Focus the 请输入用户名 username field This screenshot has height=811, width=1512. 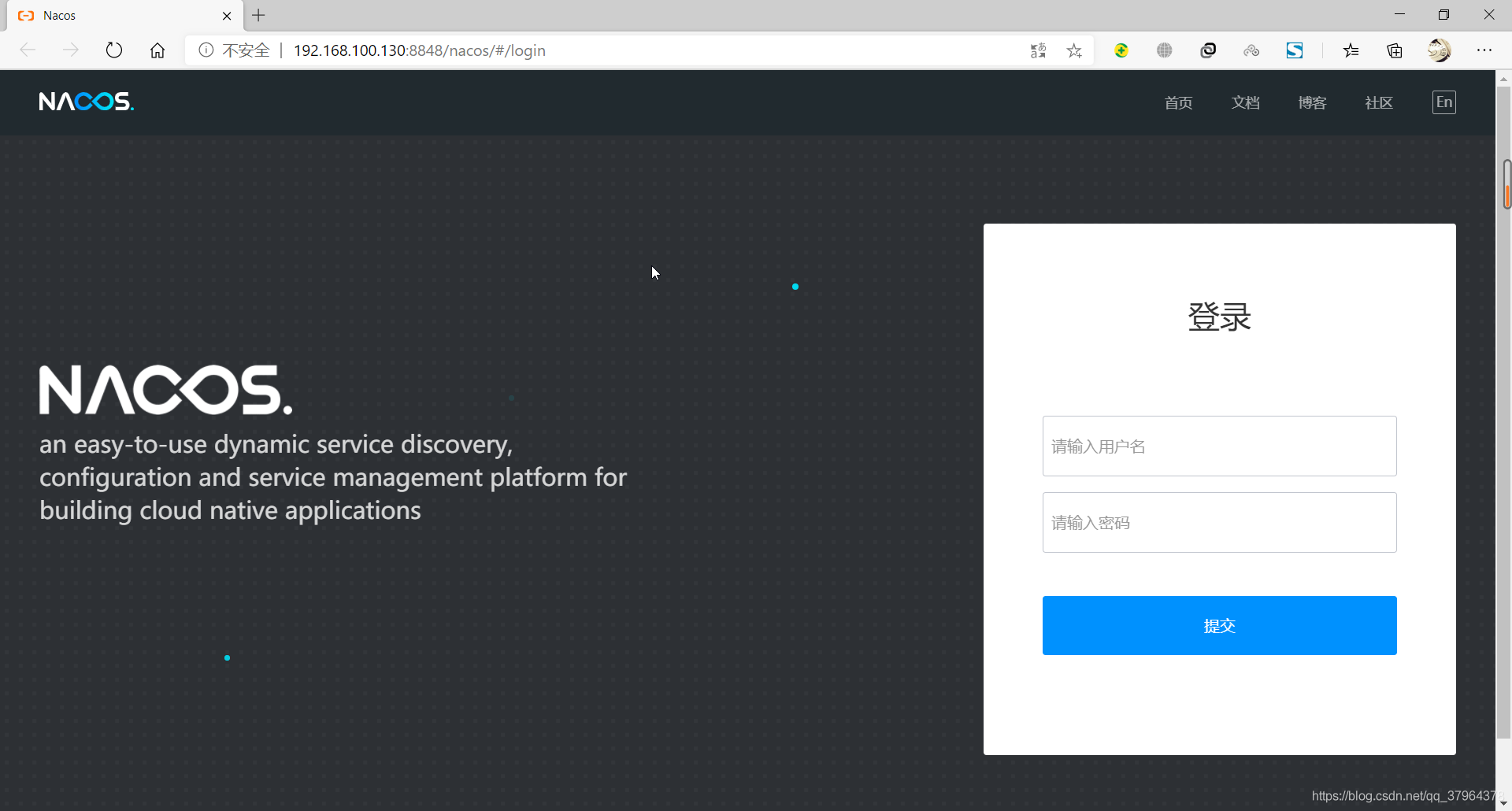pos(1219,446)
